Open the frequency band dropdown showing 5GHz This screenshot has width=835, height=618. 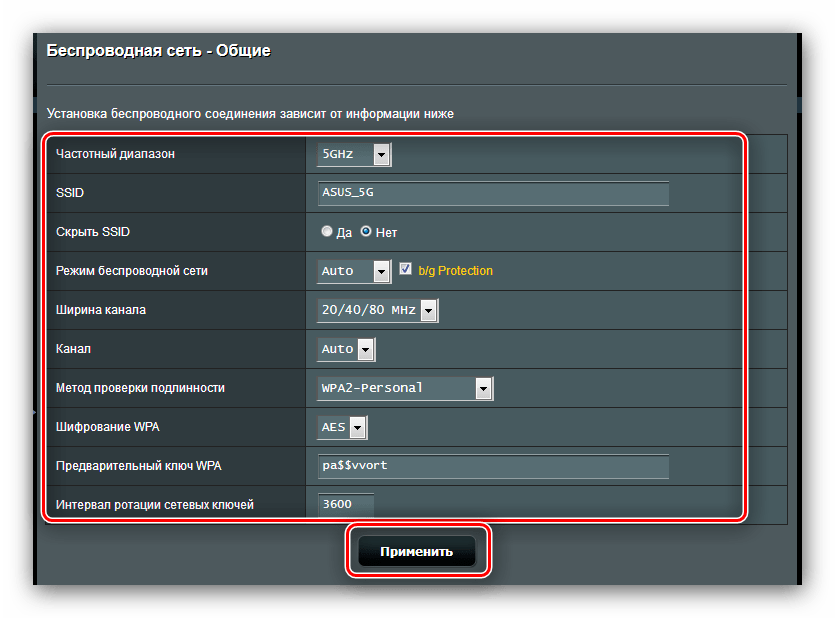[x=354, y=154]
